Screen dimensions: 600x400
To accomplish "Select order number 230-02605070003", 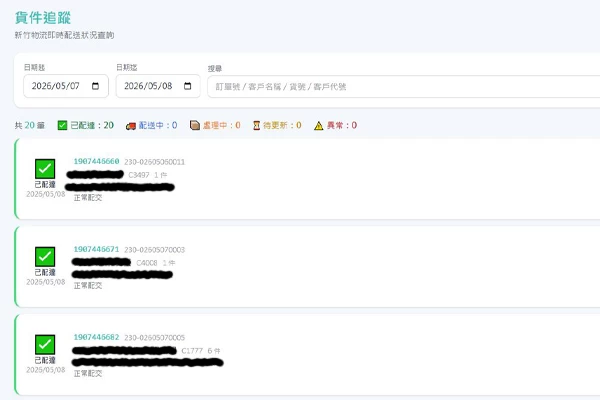I will (155, 250).
